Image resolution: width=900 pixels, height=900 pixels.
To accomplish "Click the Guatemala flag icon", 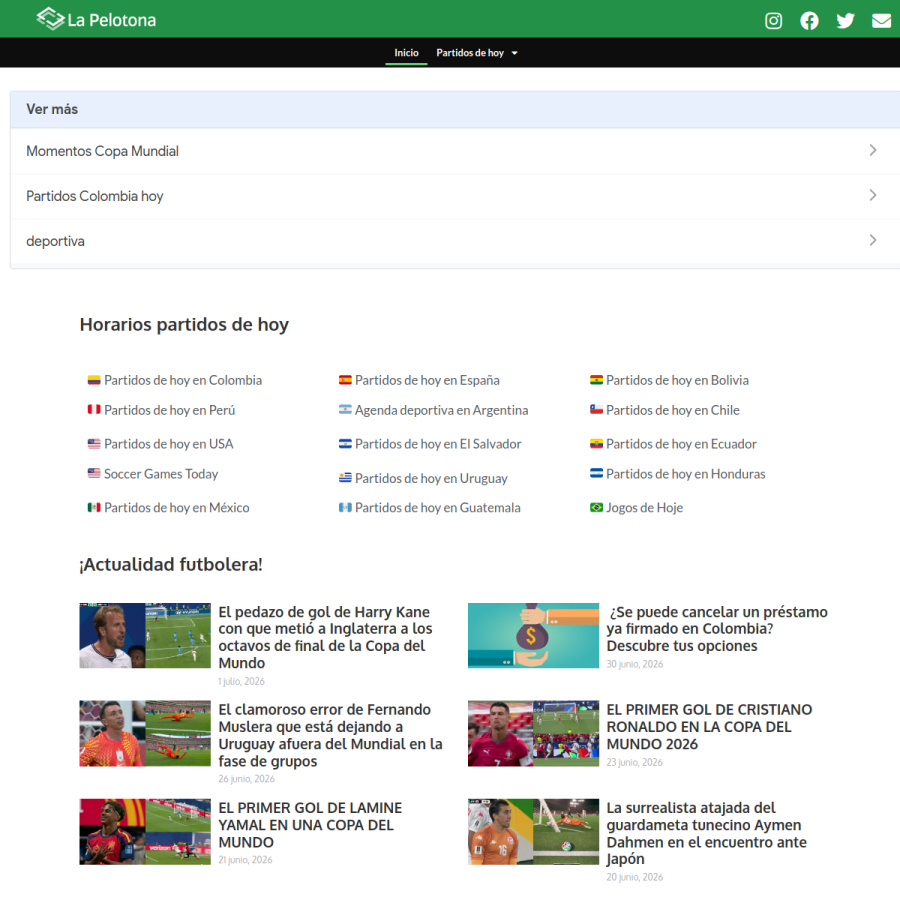I will pyautogui.click(x=345, y=507).
